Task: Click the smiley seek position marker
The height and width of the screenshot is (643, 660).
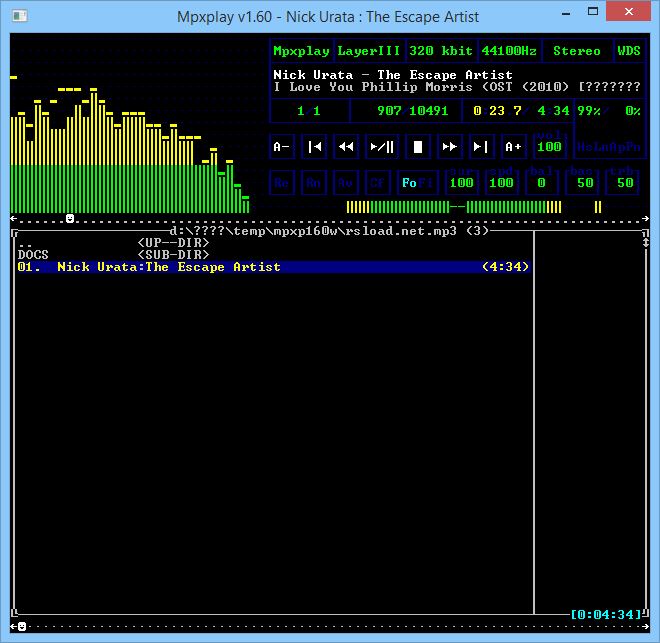Action: (x=70, y=218)
